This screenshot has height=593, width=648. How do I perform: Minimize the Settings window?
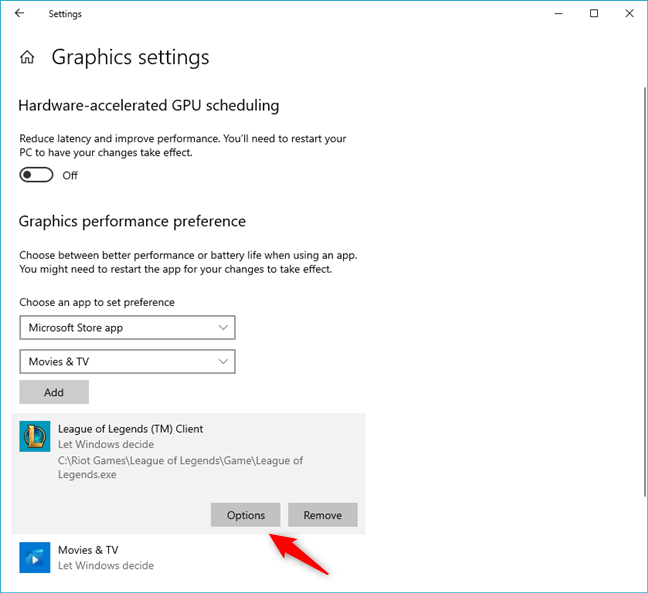click(x=558, y=14)
